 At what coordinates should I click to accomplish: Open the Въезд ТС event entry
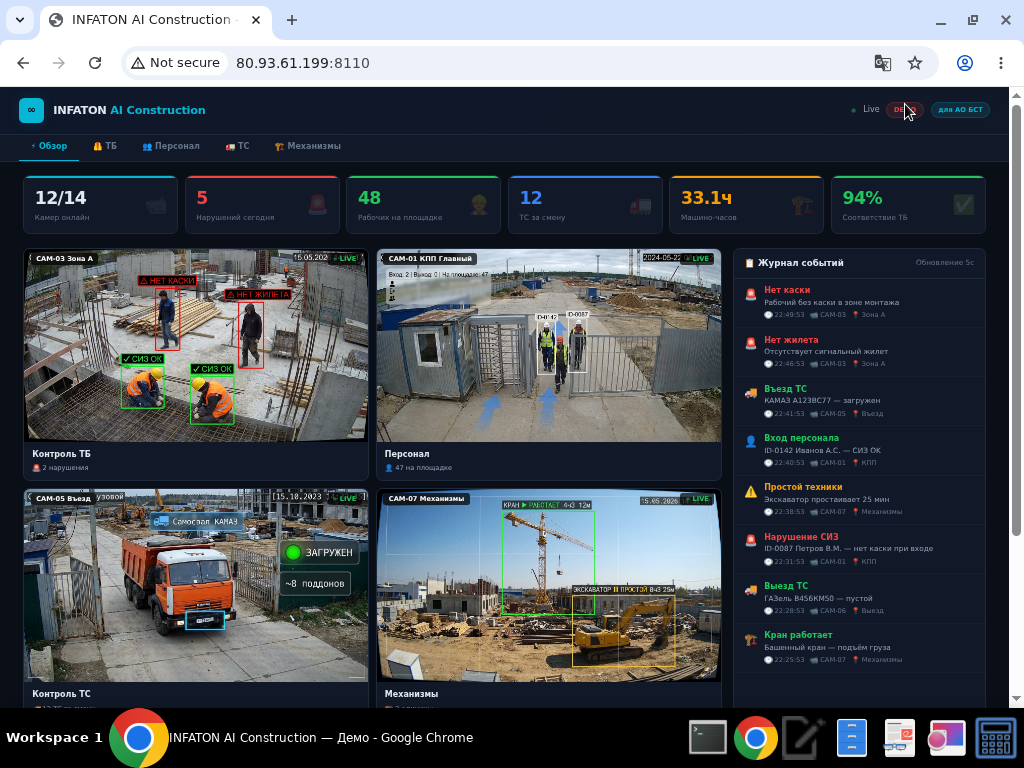[859, 401]
